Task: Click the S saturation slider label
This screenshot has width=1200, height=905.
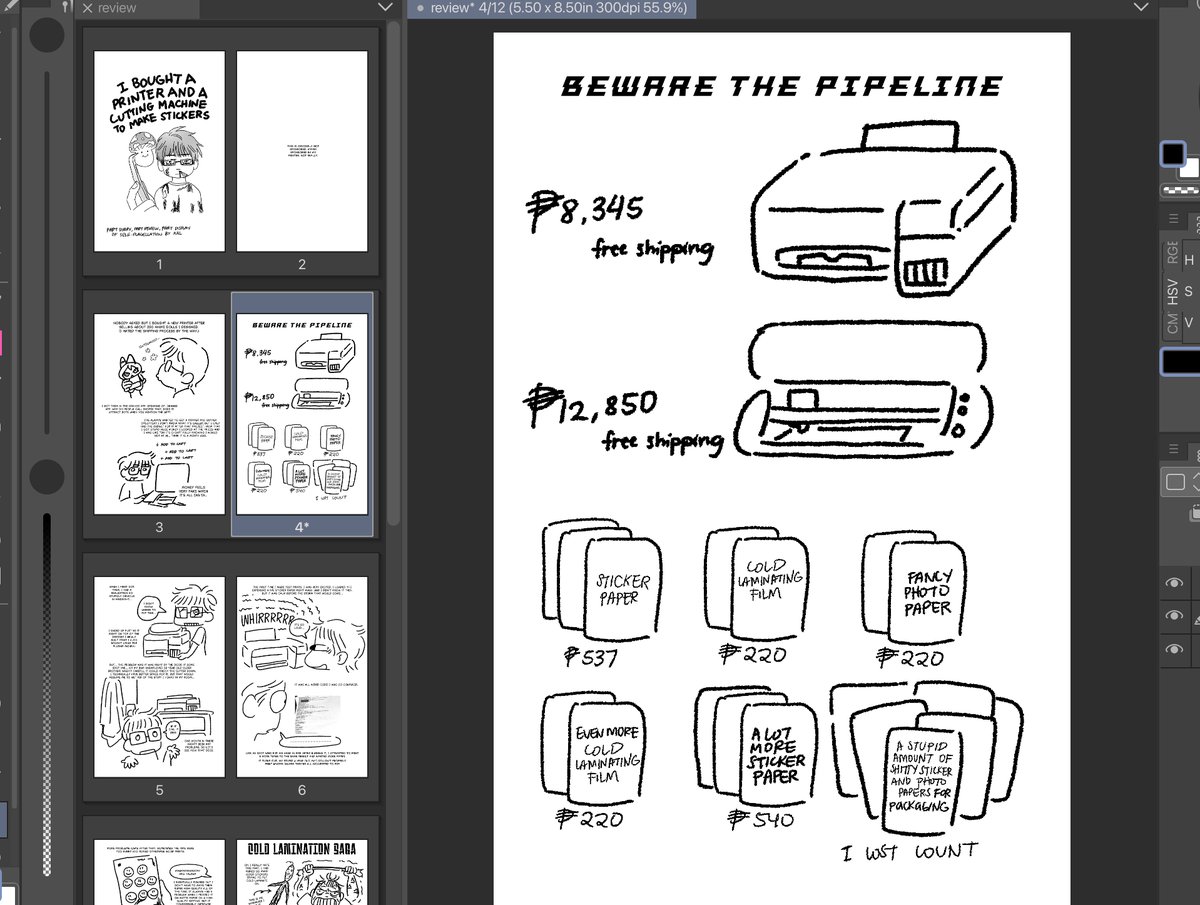Action: [1189, 291]
